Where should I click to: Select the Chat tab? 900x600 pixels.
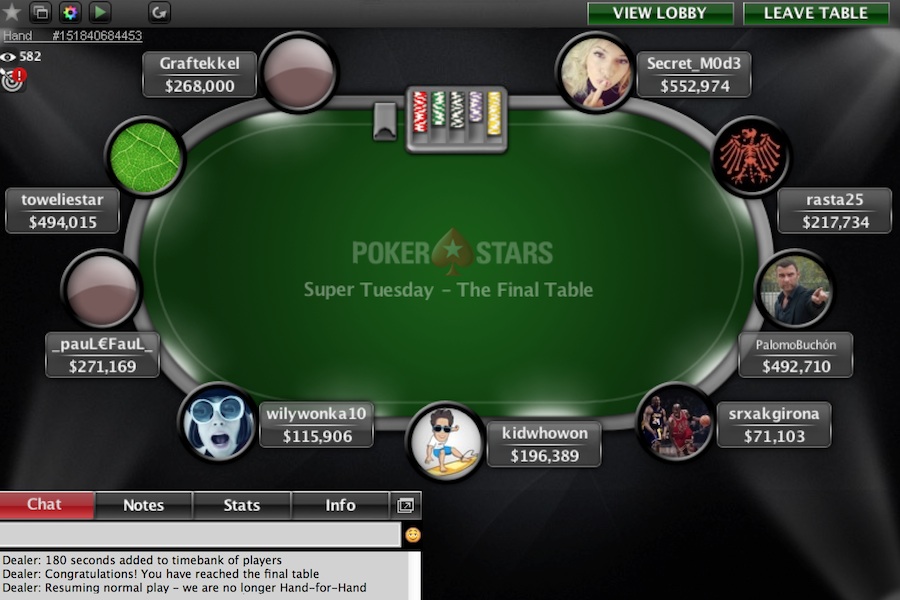click(46, 505)
